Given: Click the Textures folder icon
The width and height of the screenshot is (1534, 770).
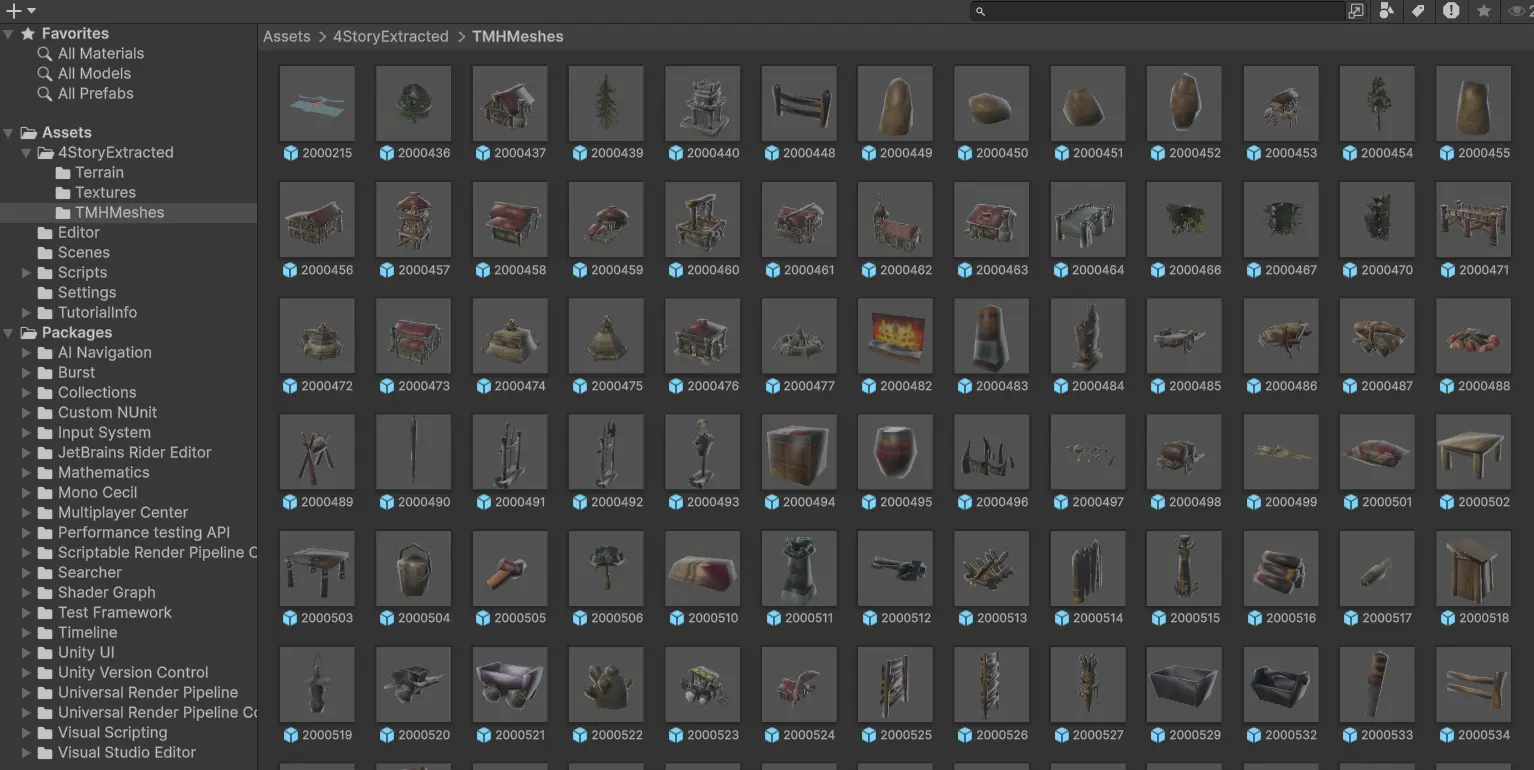Looking at the screenshot, I should (63, 193).
